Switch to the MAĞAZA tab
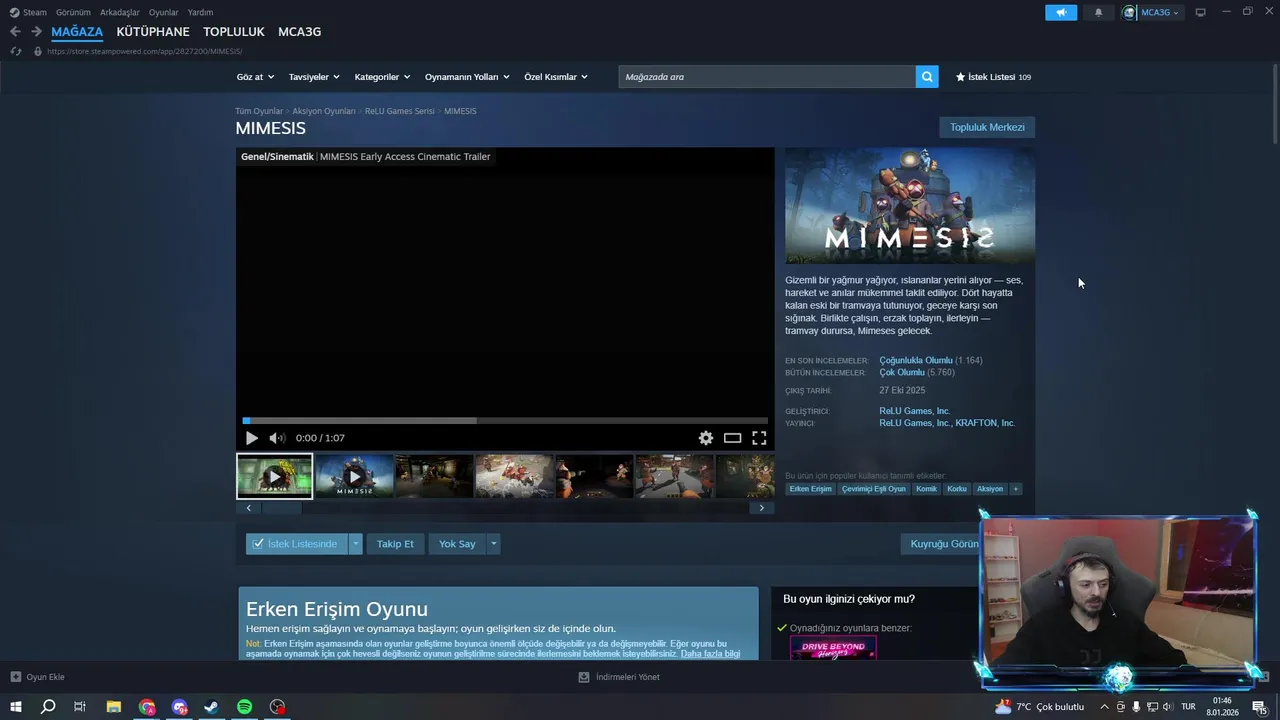Image resolution: width=1280 pixels, height=720 pixels. click(x=77, y=32)
